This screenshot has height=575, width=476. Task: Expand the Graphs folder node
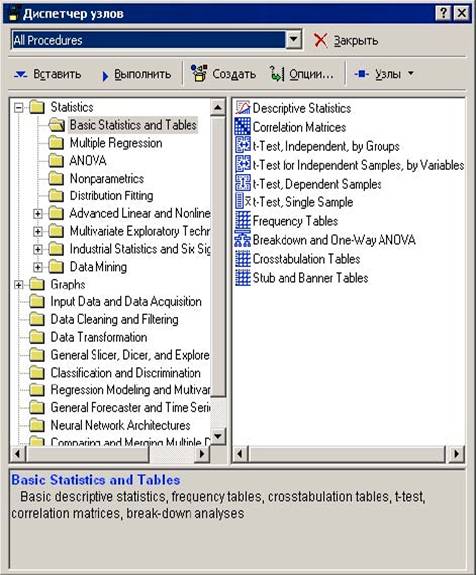click(x=18, y=285)
